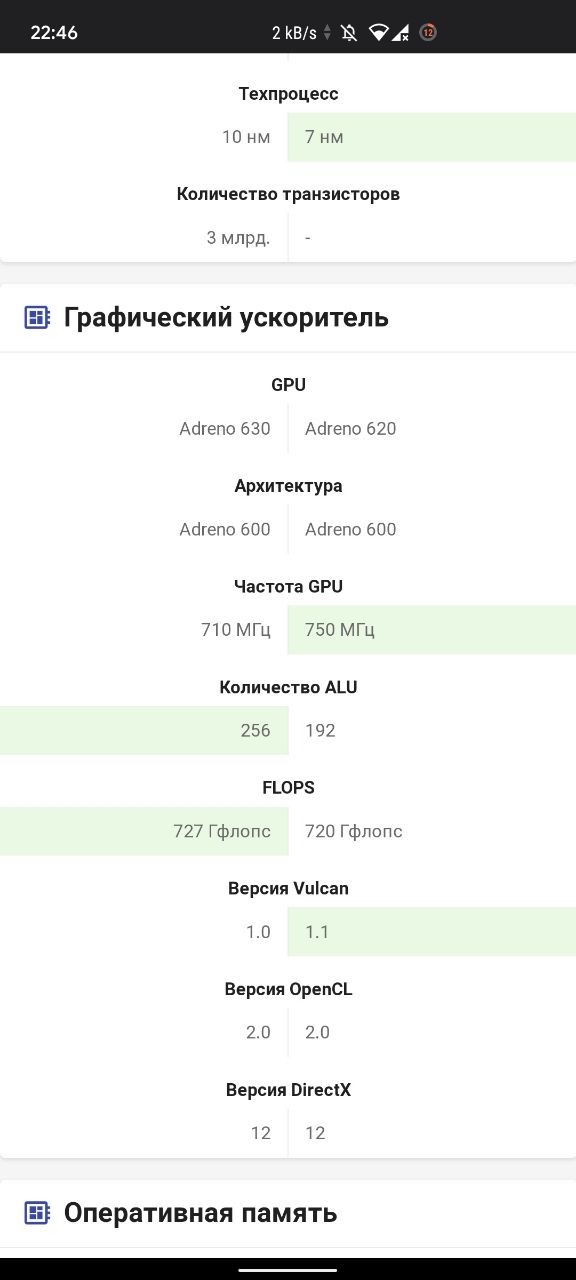Tap the Adreno 630 GPU value
Screen dimensions: 576x1280
tap(225, 429)
